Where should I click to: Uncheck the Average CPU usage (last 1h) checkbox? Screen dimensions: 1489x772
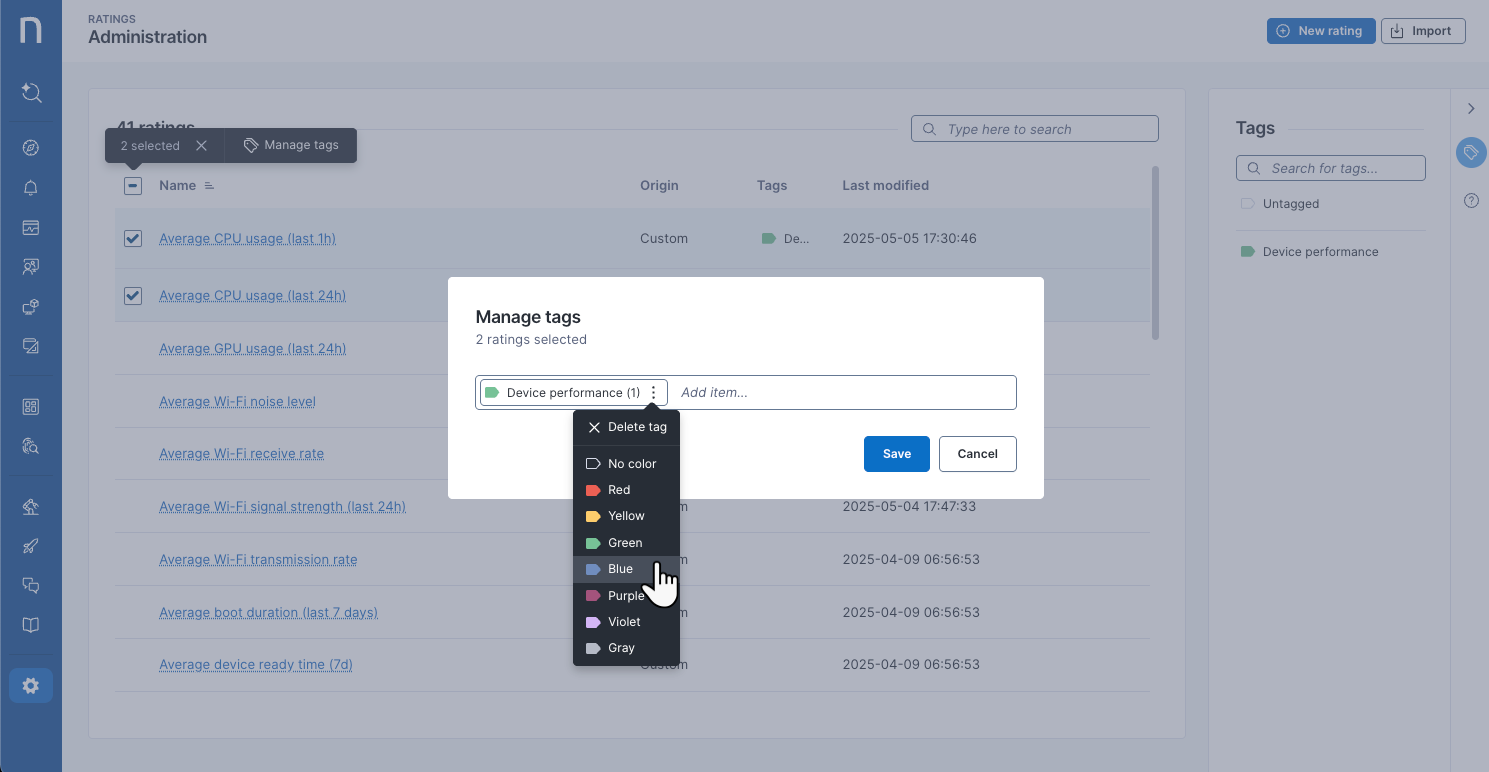(132, 238)
